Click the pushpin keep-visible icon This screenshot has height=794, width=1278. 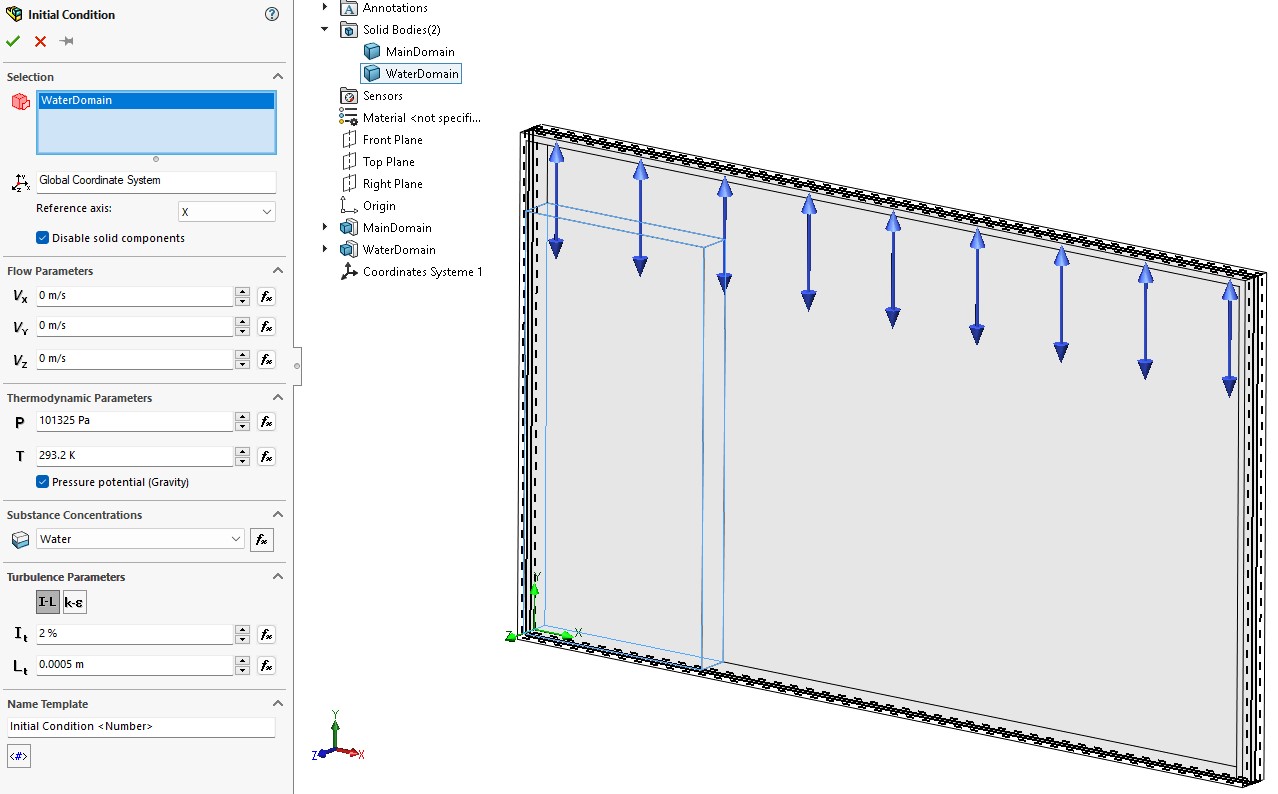[x=66, y=41]
